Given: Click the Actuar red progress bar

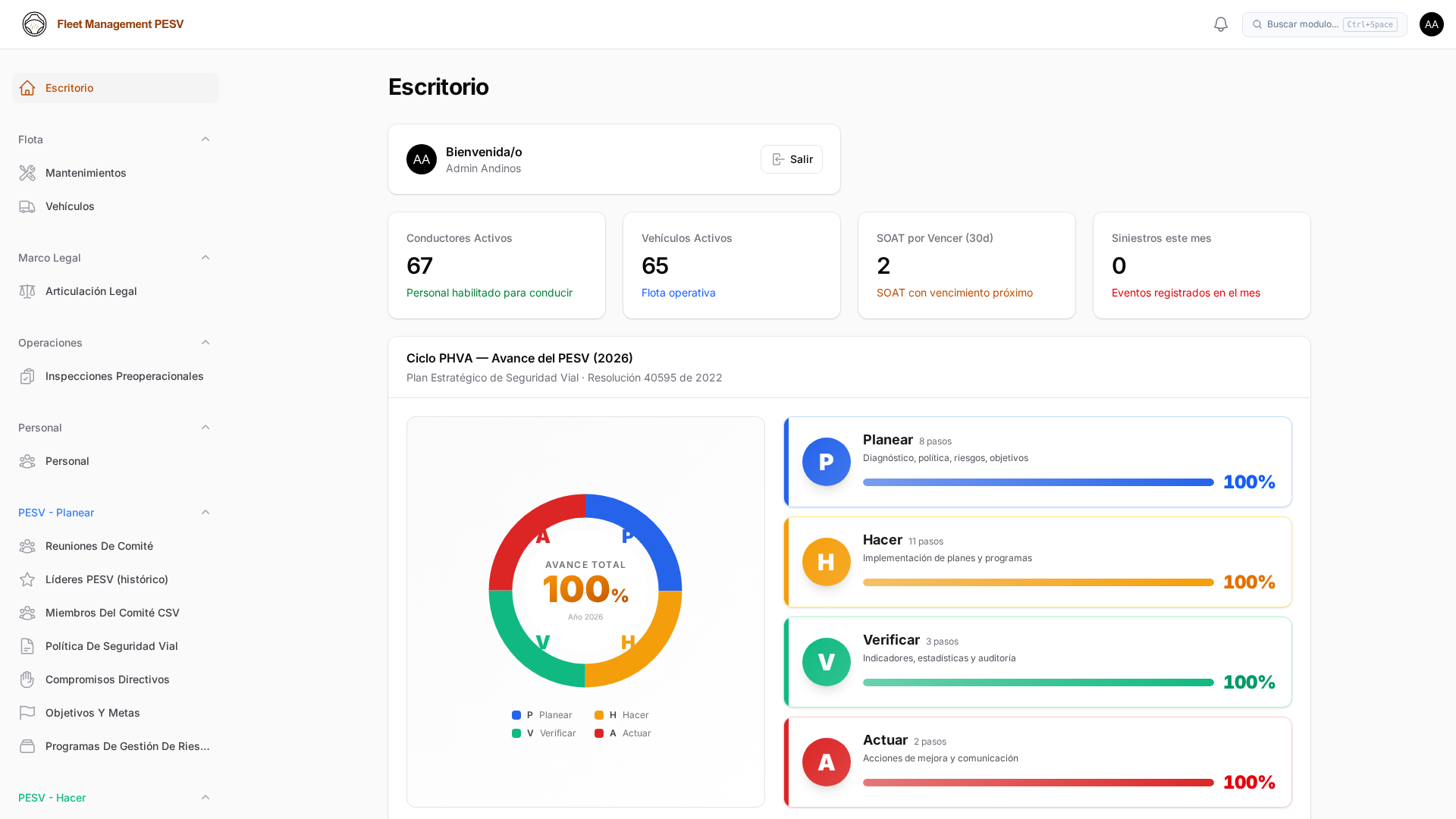Looking at the screenshot, I should [x=1038, y=783].
